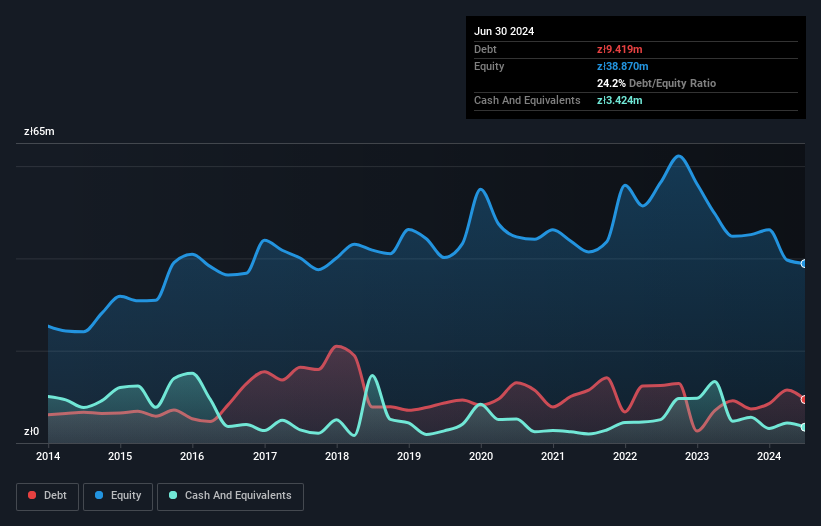Click the 2023 x-axis label
Image resolution: width=821 pixels, height=526 pixels.
pyautogui.click(x=697, y=456)
